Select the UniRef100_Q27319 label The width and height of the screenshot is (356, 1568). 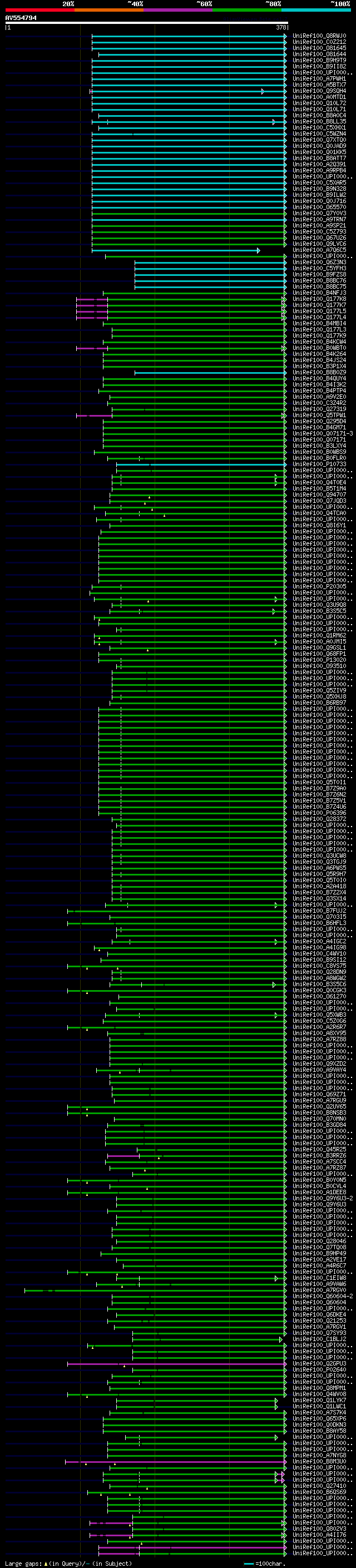(x=319, y=409)
